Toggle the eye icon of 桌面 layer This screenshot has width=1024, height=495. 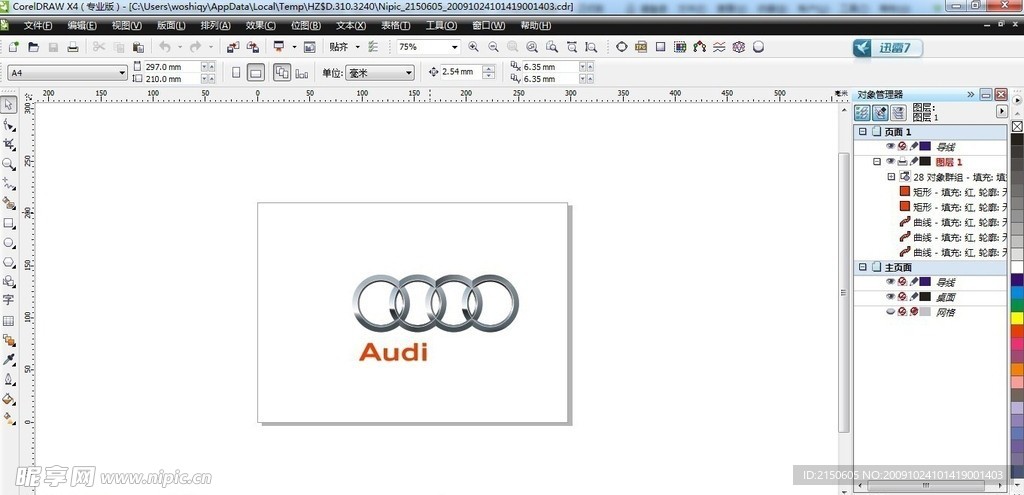click(x=890, y=297)
